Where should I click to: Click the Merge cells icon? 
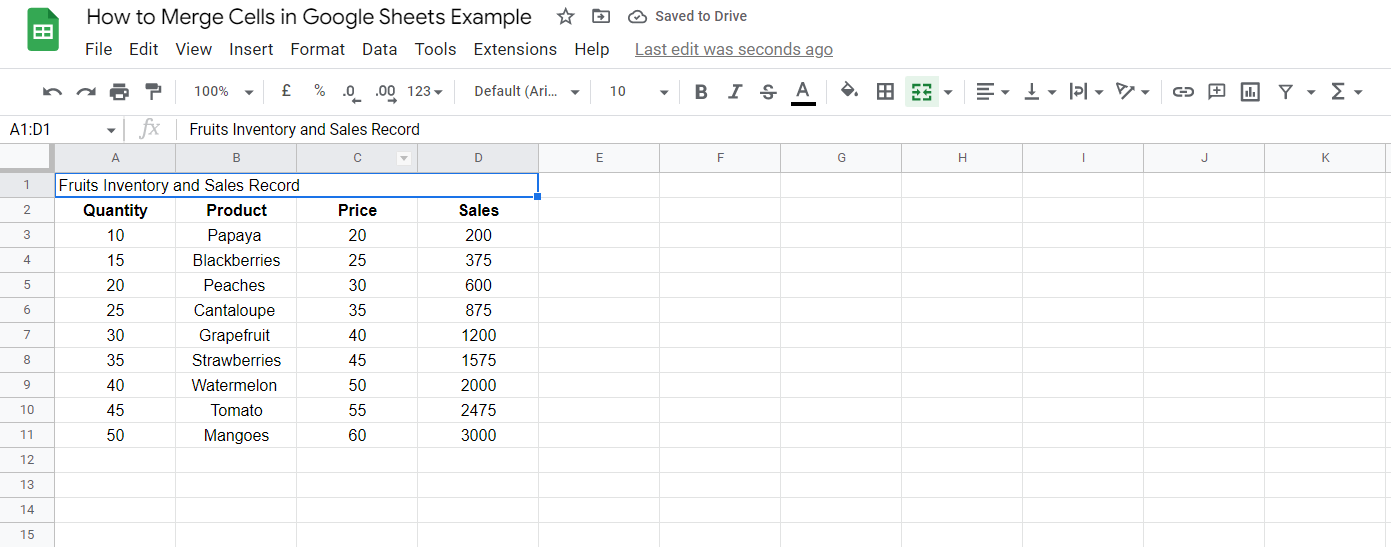pyautogui.click(x=922, y=91)
